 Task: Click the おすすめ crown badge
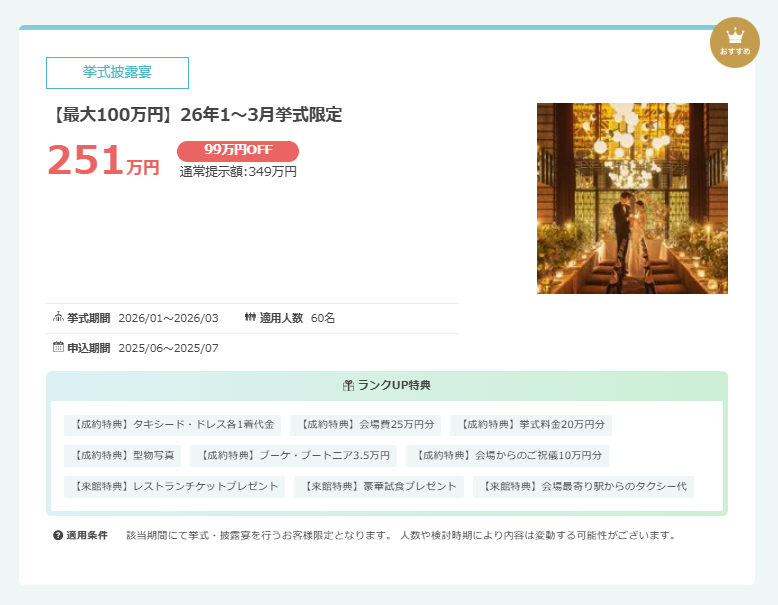tap(734, 42)
